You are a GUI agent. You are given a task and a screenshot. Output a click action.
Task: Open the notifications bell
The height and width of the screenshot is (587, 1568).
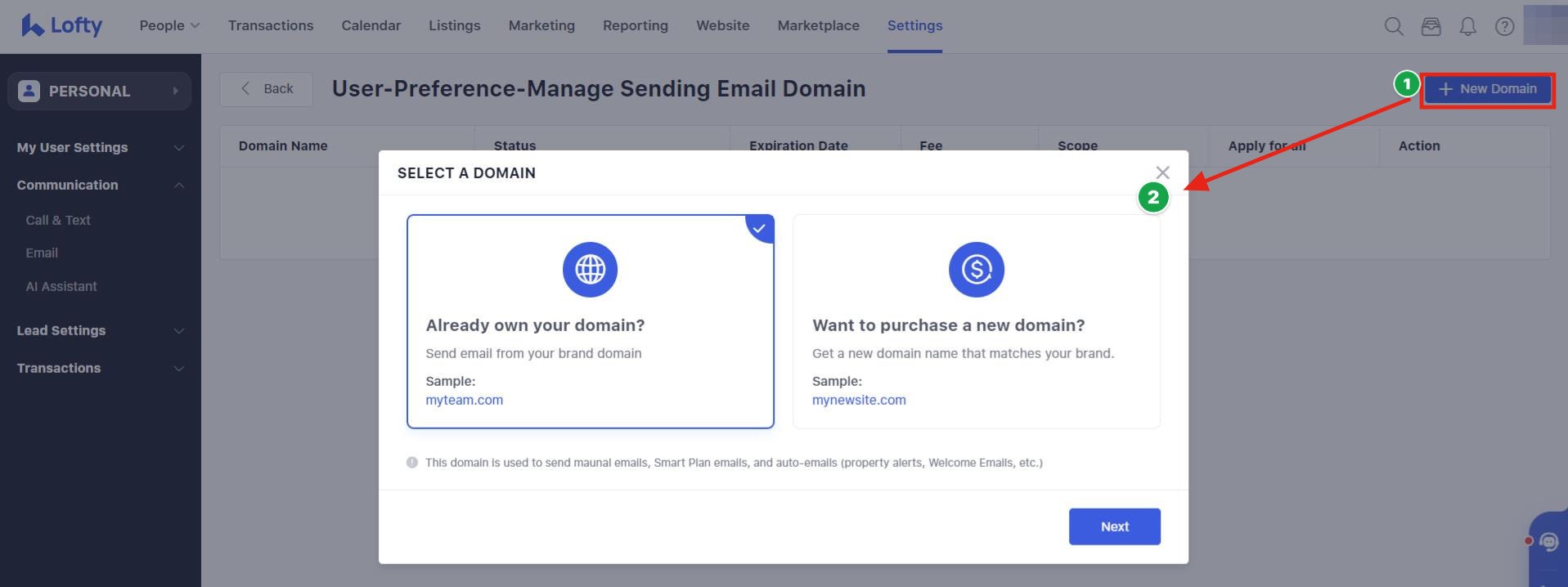coord(1468,27)
